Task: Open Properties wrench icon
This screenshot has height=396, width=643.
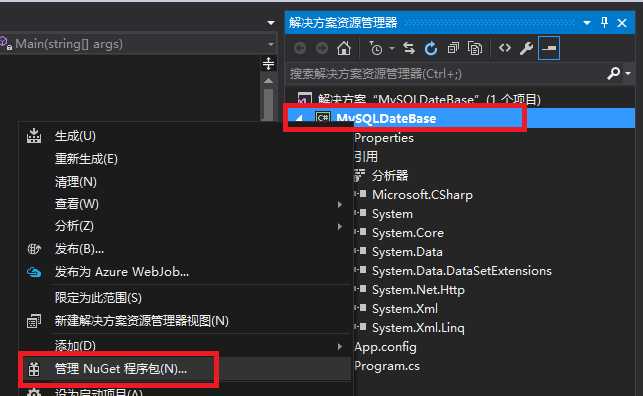Action: pyautogui.click(x=526, y=48)
